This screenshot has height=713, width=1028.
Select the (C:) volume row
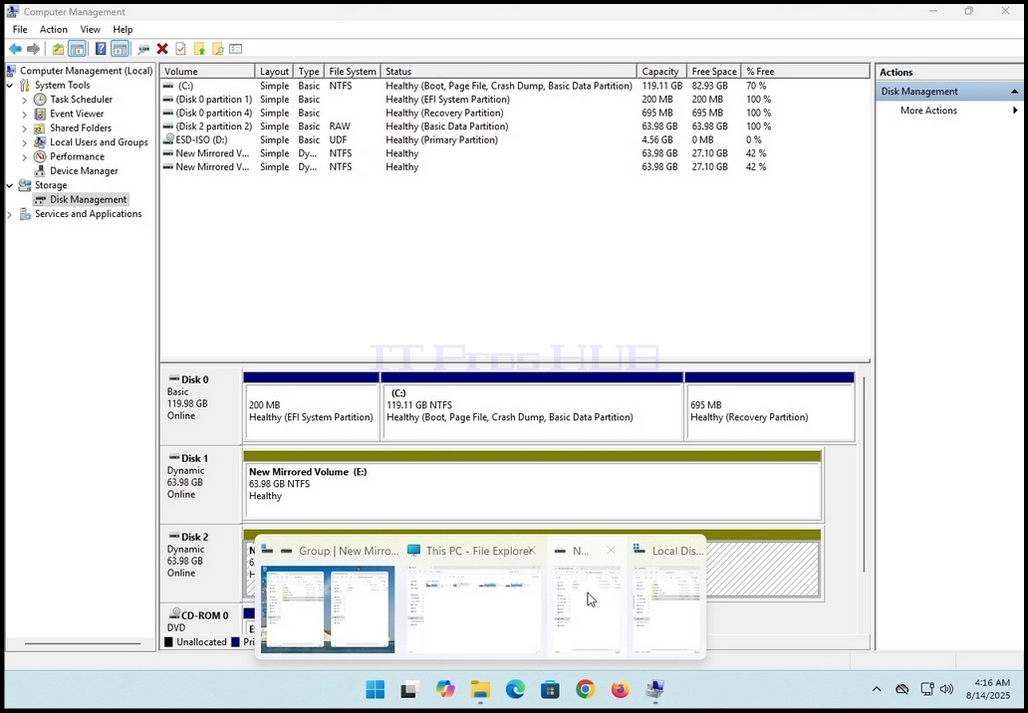515,86
